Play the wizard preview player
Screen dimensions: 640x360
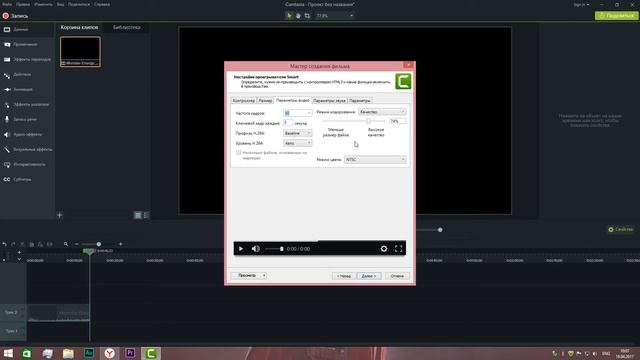tap(241, 249)
